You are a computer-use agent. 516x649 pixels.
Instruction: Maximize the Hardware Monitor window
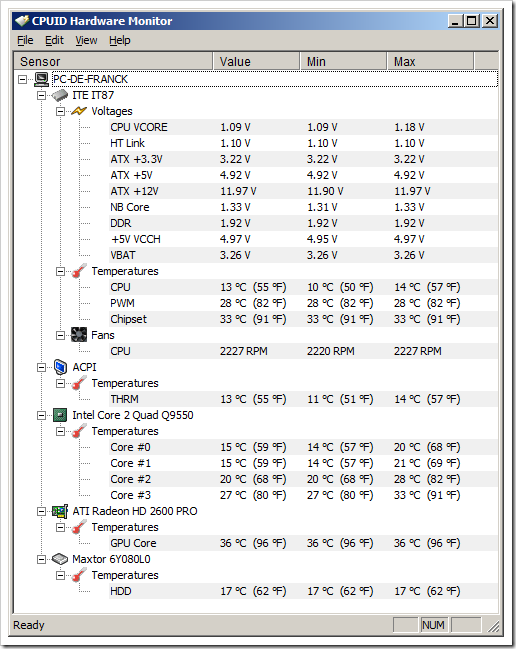coord(471,21)
